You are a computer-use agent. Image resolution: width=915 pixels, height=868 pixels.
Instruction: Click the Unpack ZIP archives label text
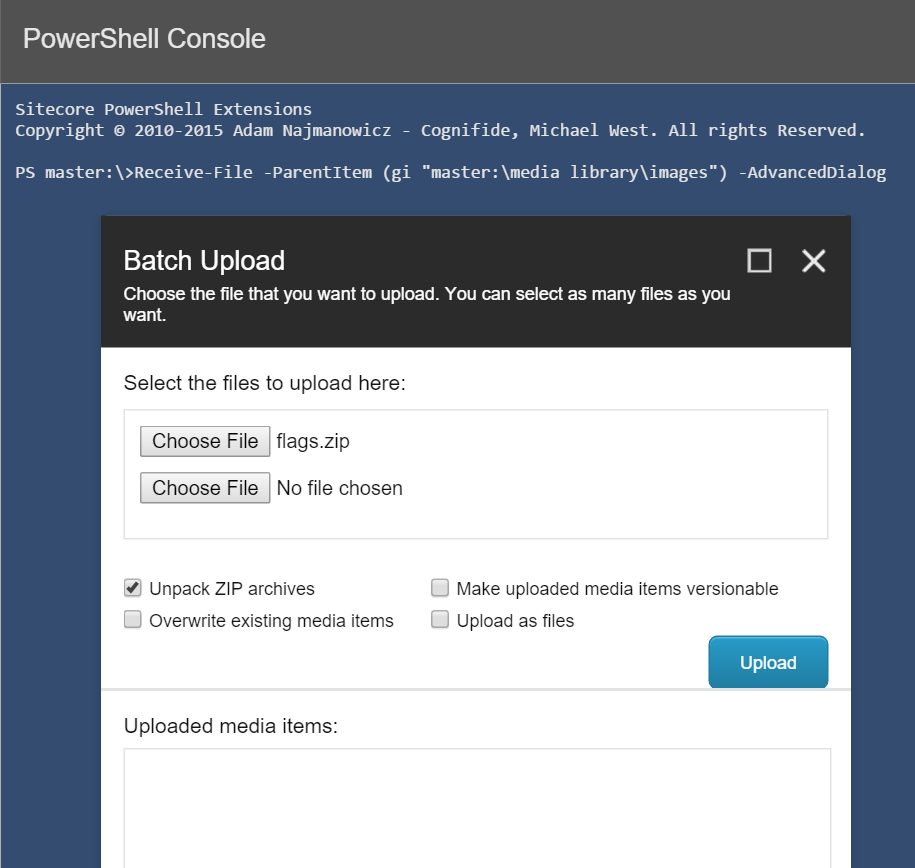pos(232,588)
